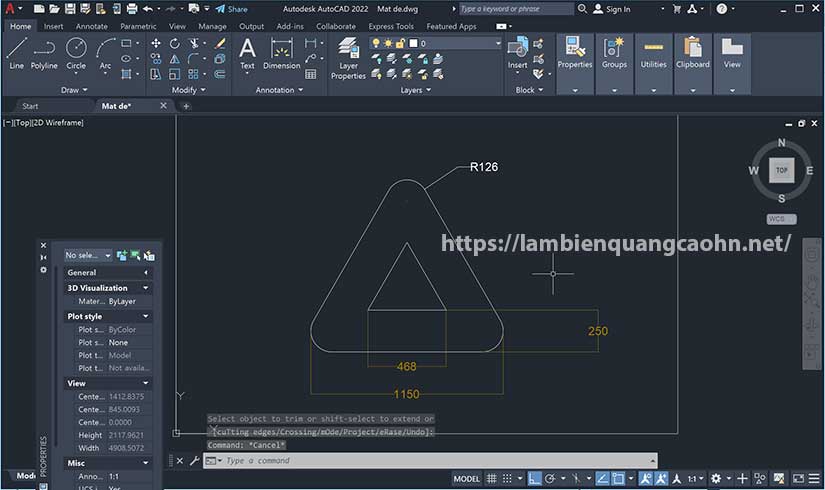
Task: Click the Fillet tool icon
Action: (194, 58)
